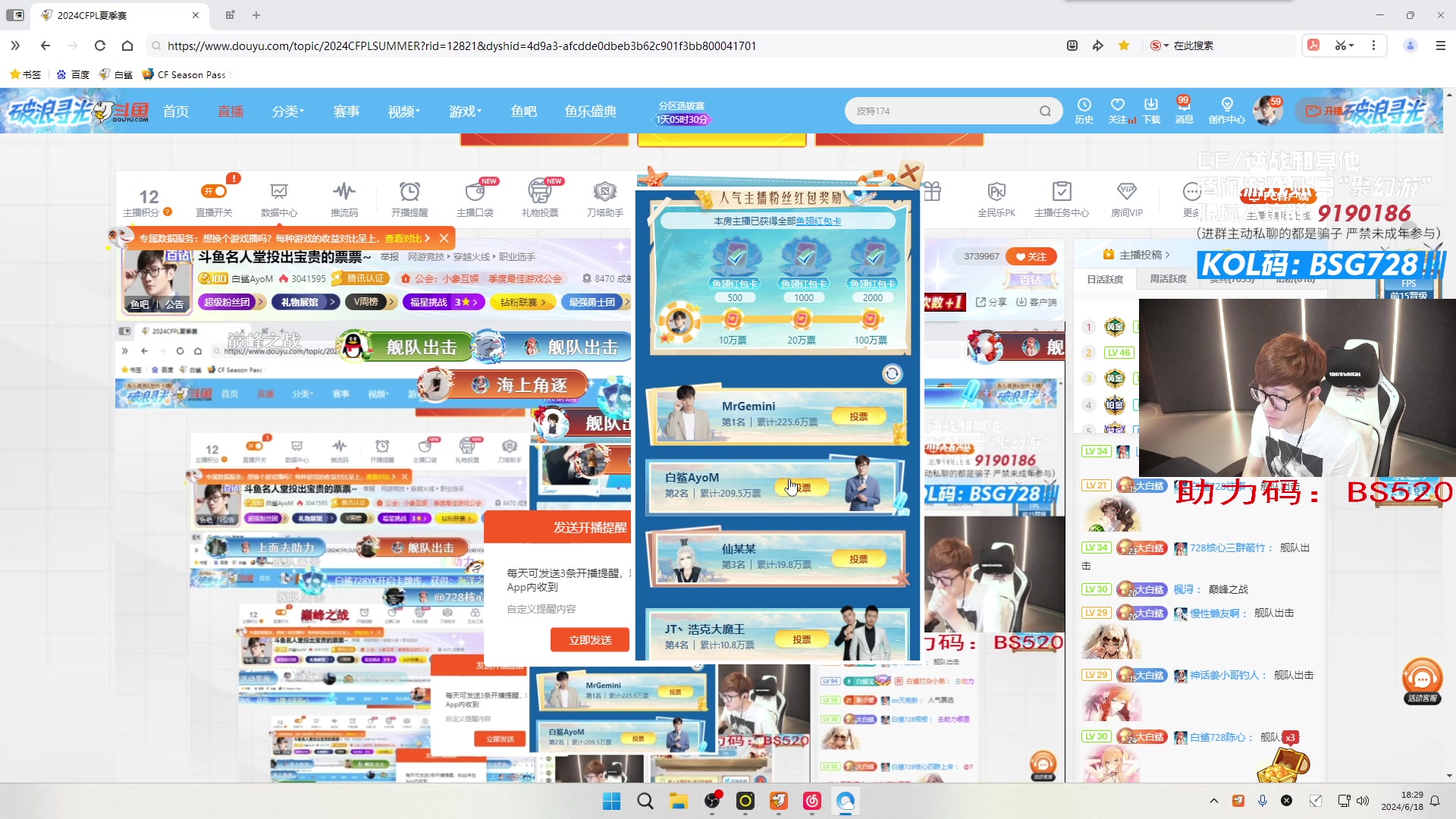This screenshot has width=1456, height=819.
Task: Toggle the 直播开关 live switch
Action: pyautogui.click(x=214, y=191)
